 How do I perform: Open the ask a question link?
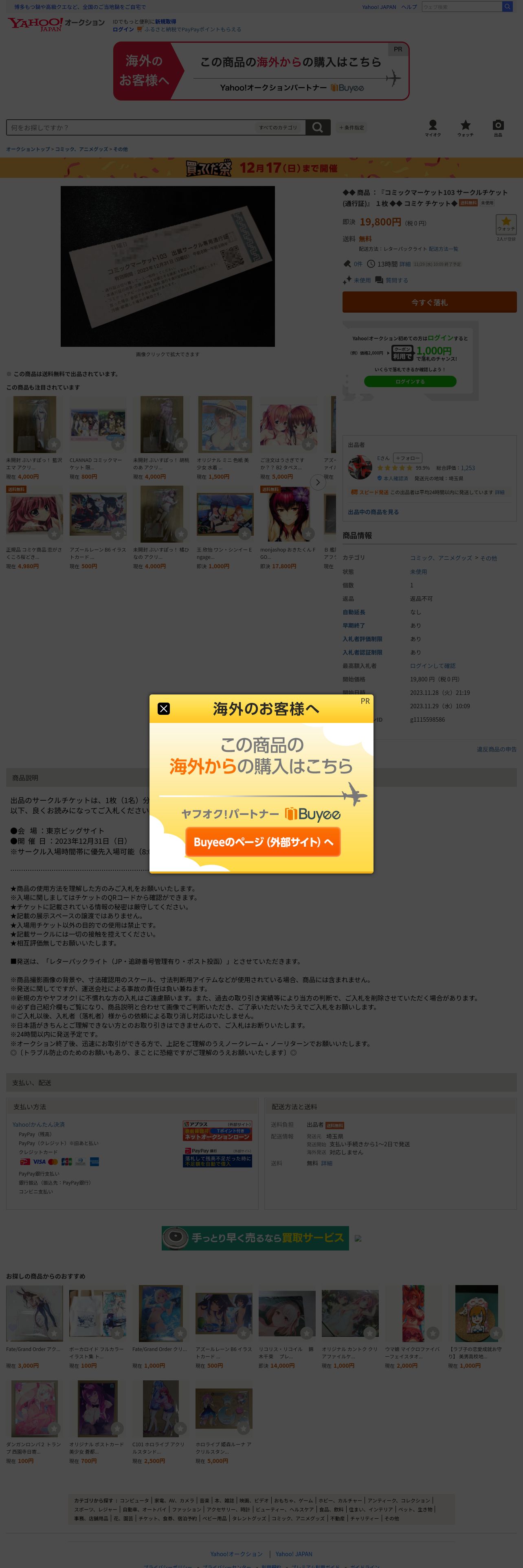click(x=391, y=280)
